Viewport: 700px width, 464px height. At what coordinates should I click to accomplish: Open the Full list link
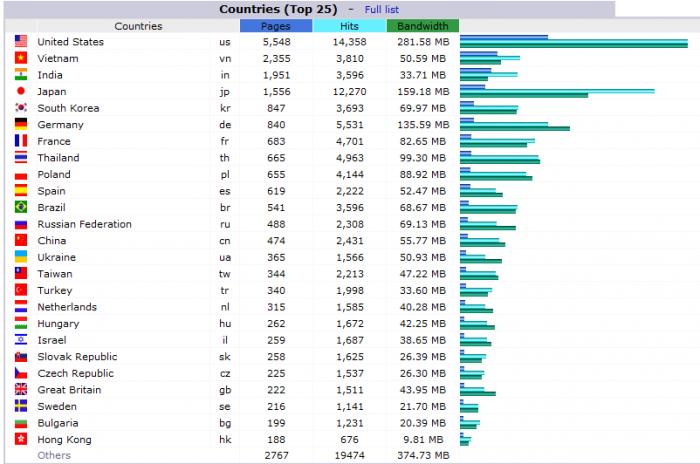pyautogui.click(x=382, y=9)
